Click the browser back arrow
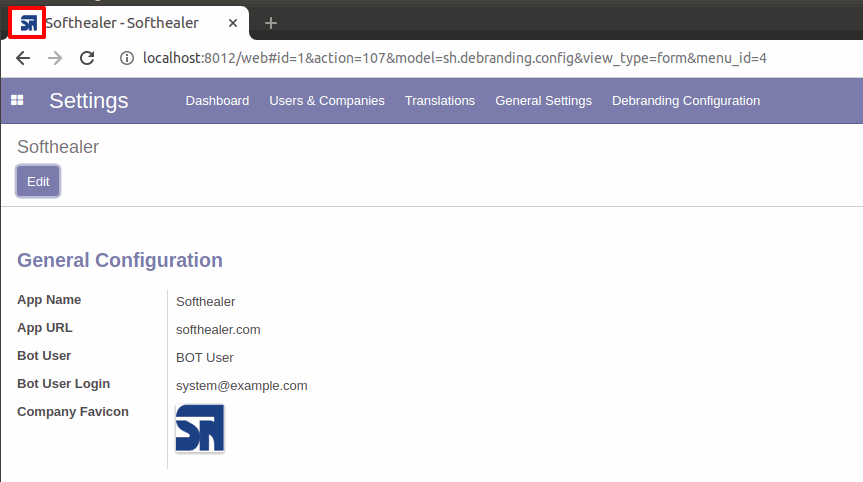The image size is (863, 482). (23, 58)
